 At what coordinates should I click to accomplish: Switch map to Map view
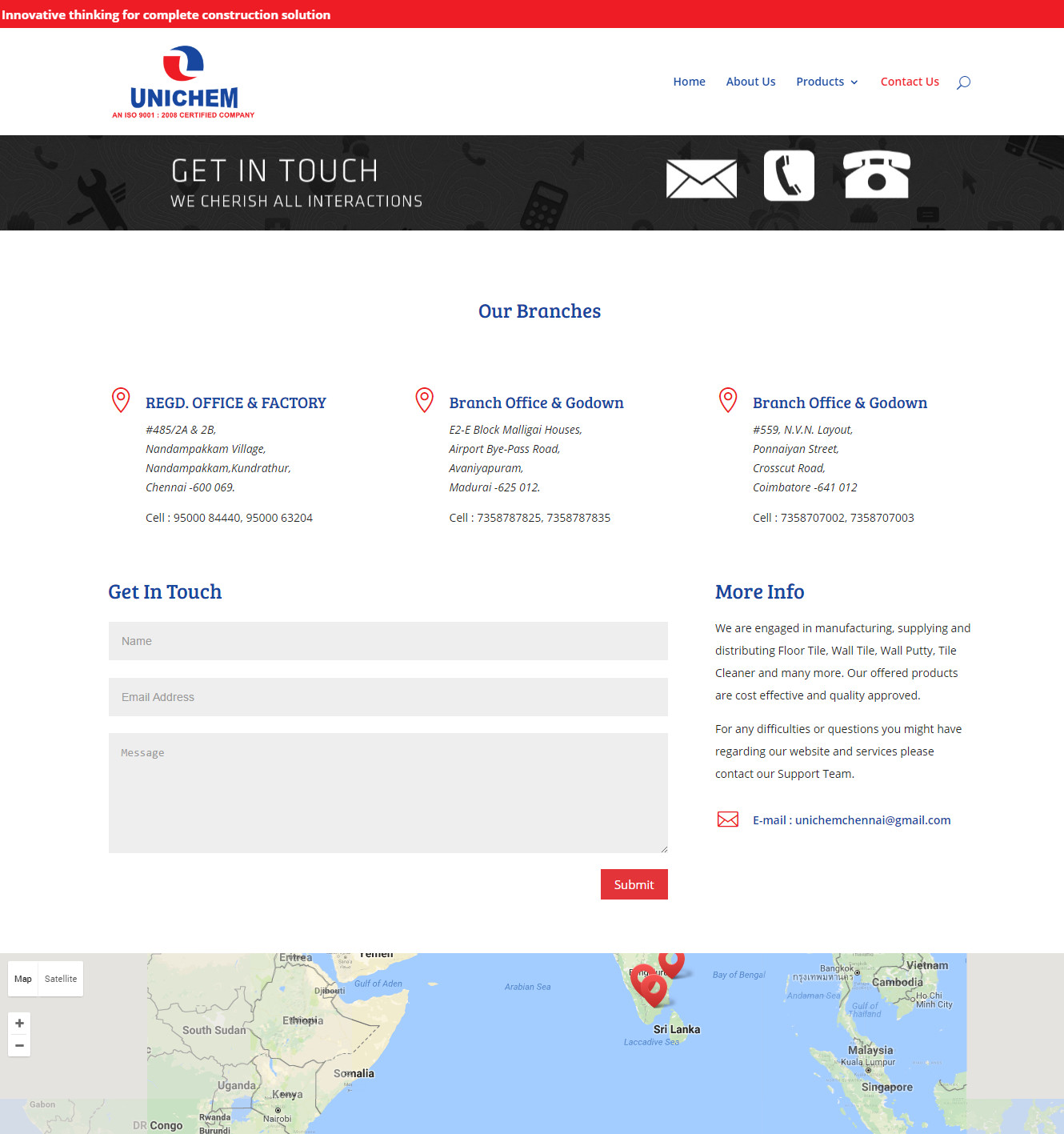[x=23, y=979]
